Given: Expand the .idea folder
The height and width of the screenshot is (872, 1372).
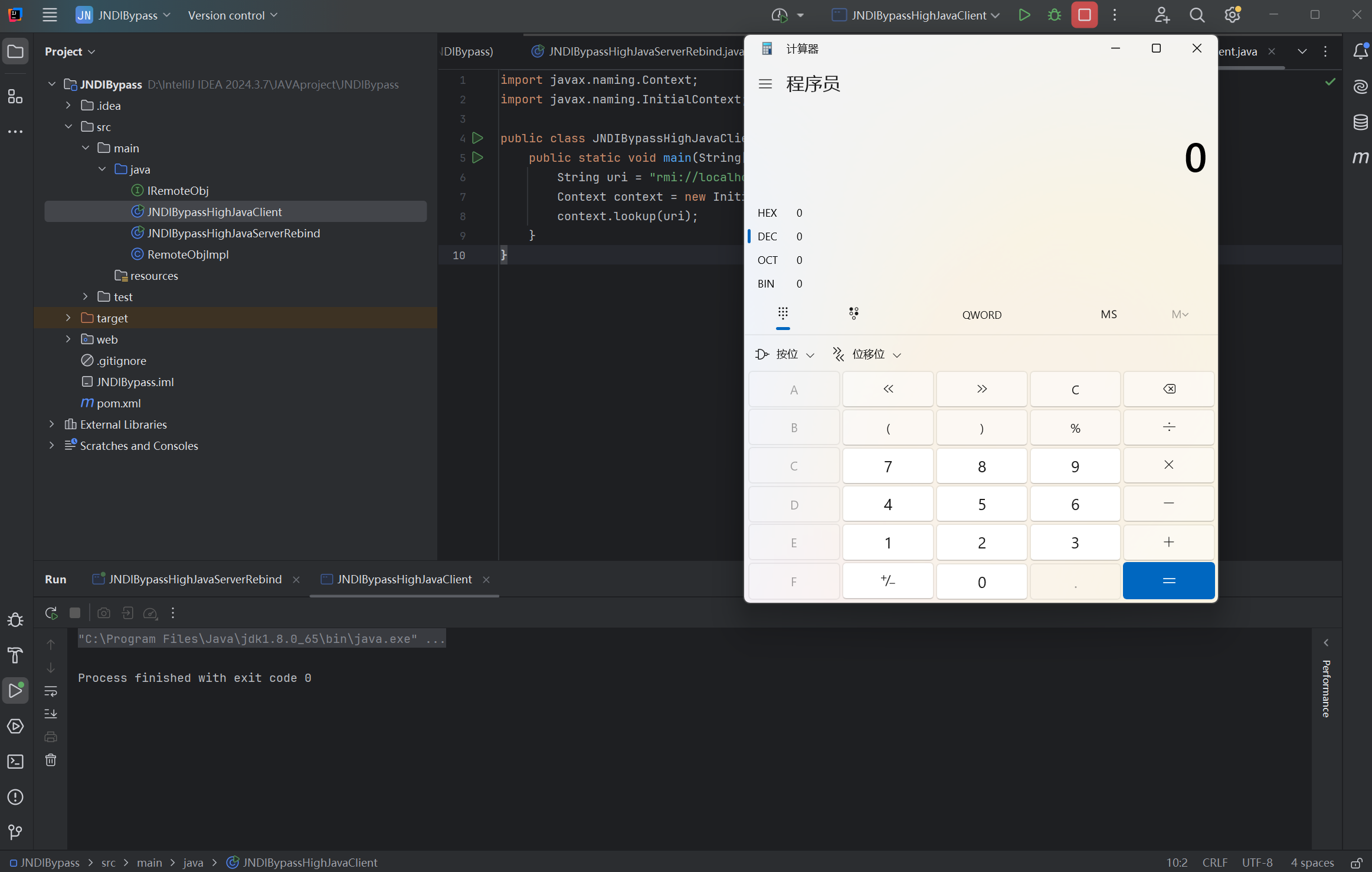Looking at the screenshot, I should (68, 106).
